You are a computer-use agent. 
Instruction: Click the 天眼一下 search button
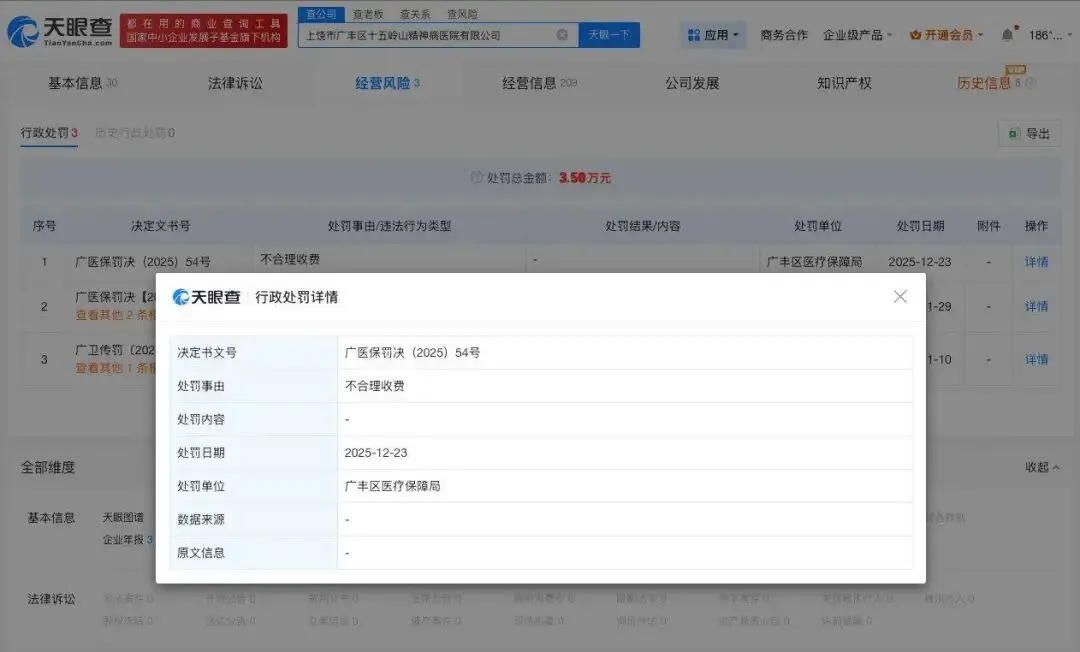609,34
